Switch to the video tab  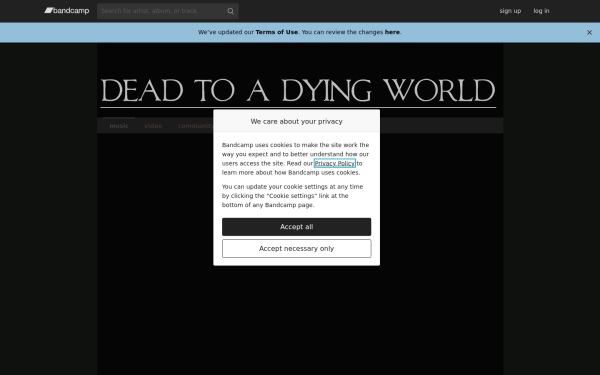[x=153, y=126]
